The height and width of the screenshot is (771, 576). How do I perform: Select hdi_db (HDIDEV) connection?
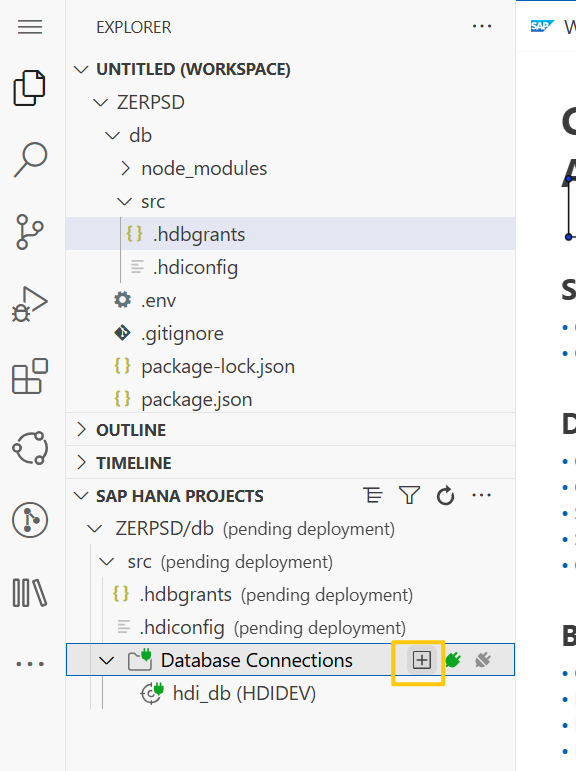click(x=291, y=693)
